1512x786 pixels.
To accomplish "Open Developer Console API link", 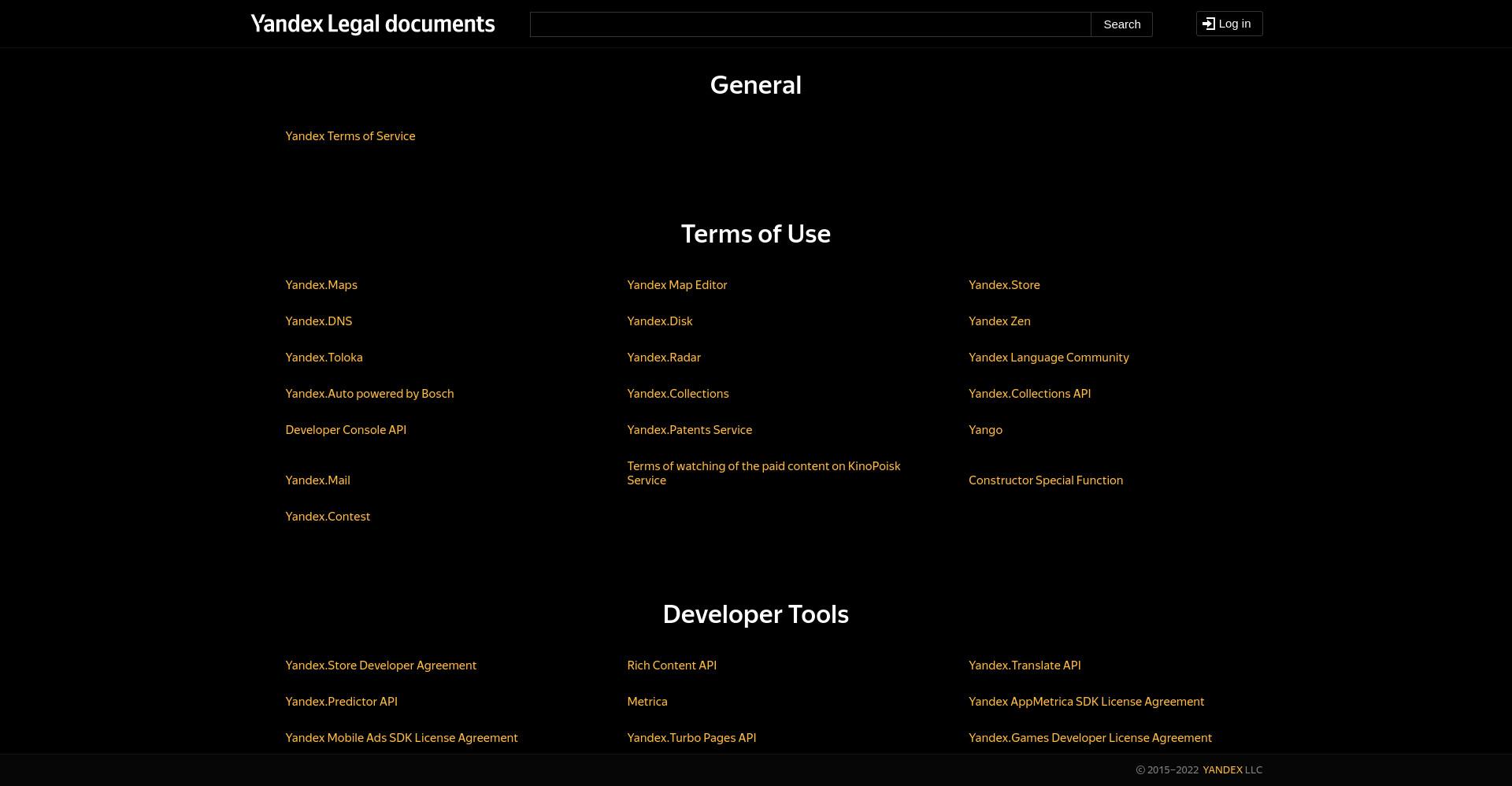I will [346, 430].
